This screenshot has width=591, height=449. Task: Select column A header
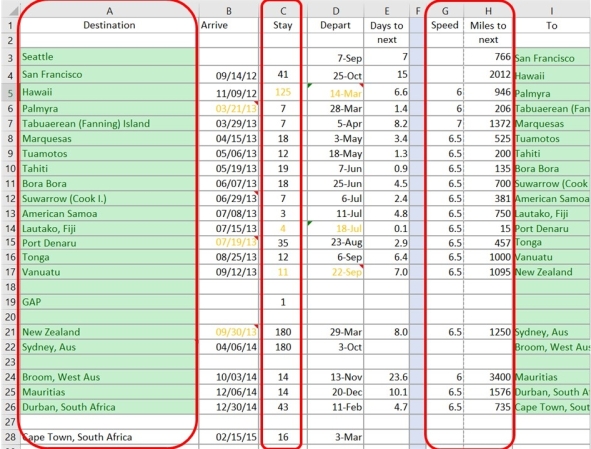[109, 11]
